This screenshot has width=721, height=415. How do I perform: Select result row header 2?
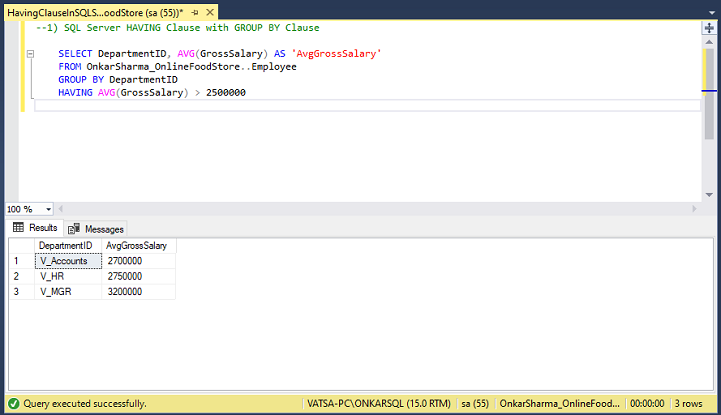click(22, 277)
